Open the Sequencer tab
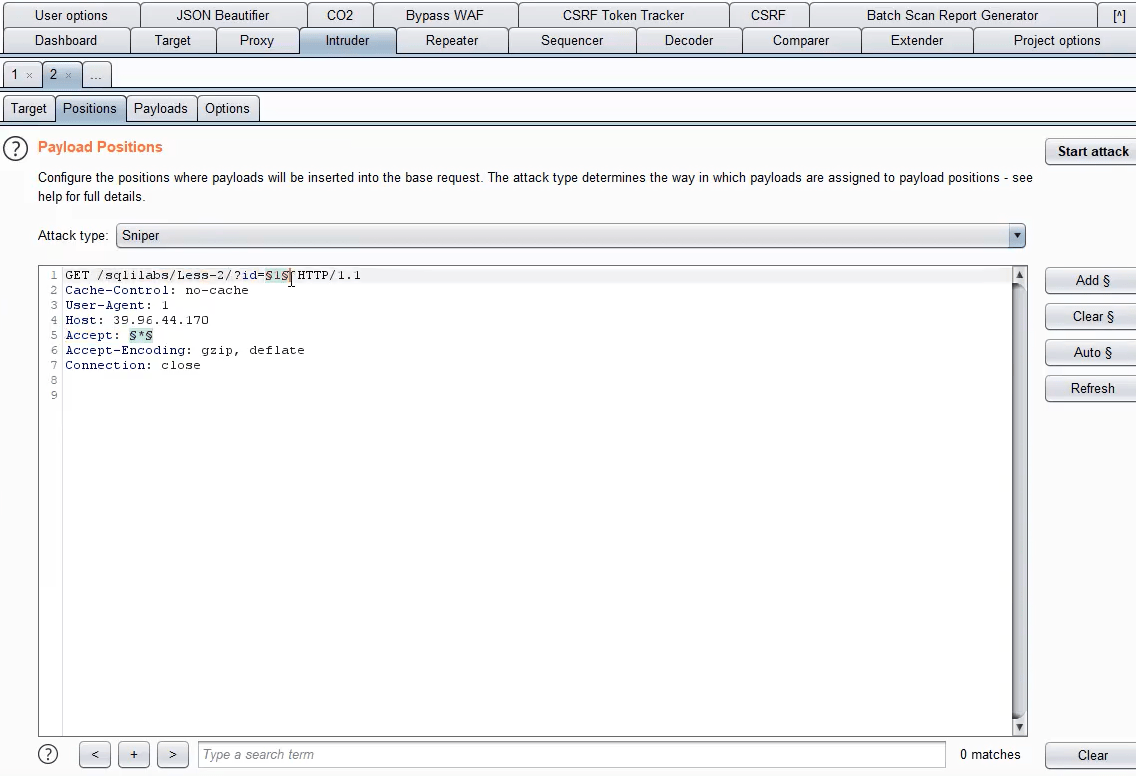Viewport: 1136px width, 776px height. coord(572,41)
